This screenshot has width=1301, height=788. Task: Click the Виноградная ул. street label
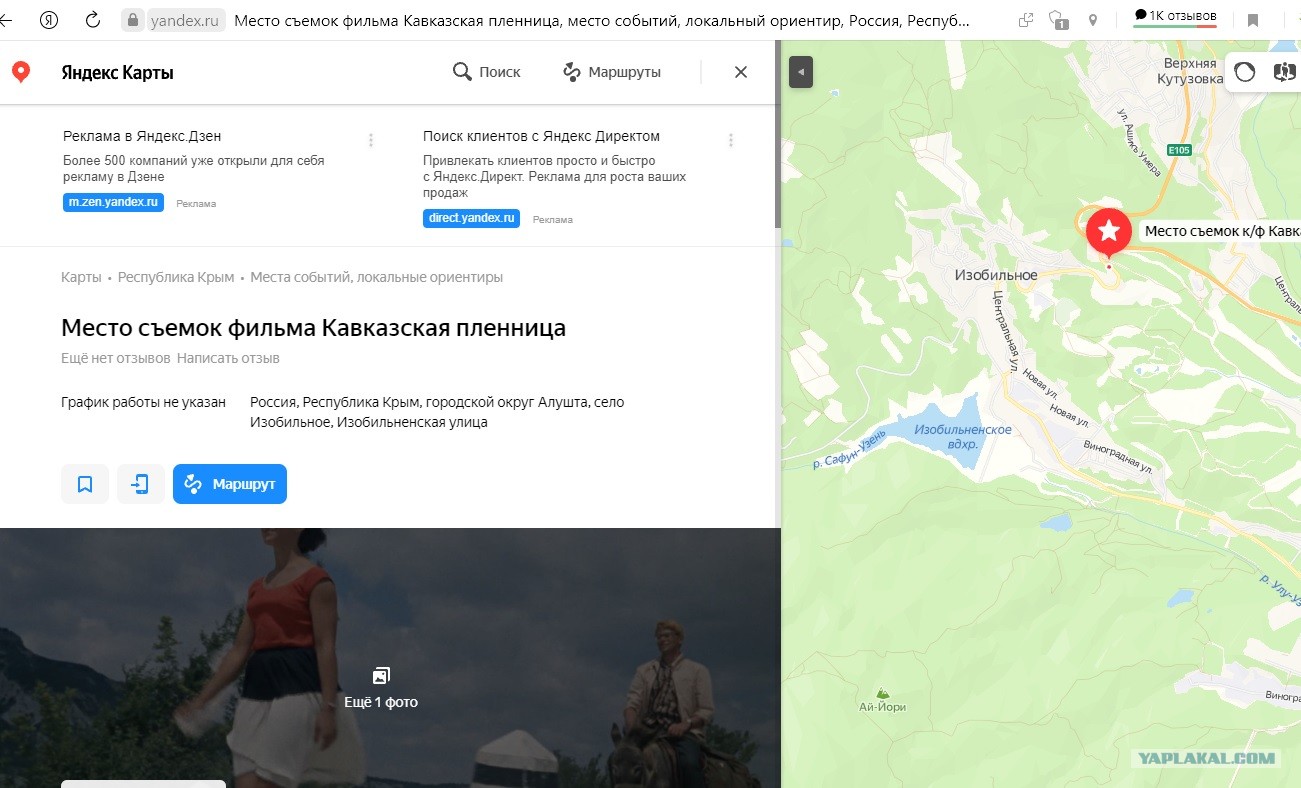tap(1119, 457)
